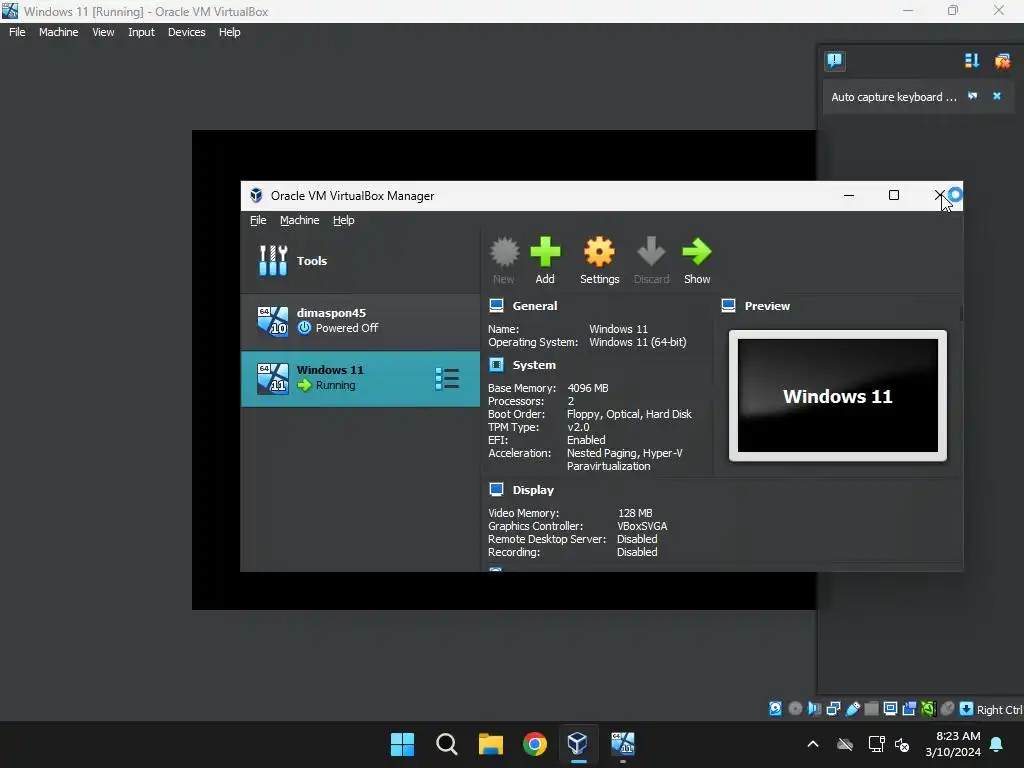Switch to Windows 11 VM taskbar icon
Screen dimensions: 1024x768
pyautogui.click(x=622, y=744)
